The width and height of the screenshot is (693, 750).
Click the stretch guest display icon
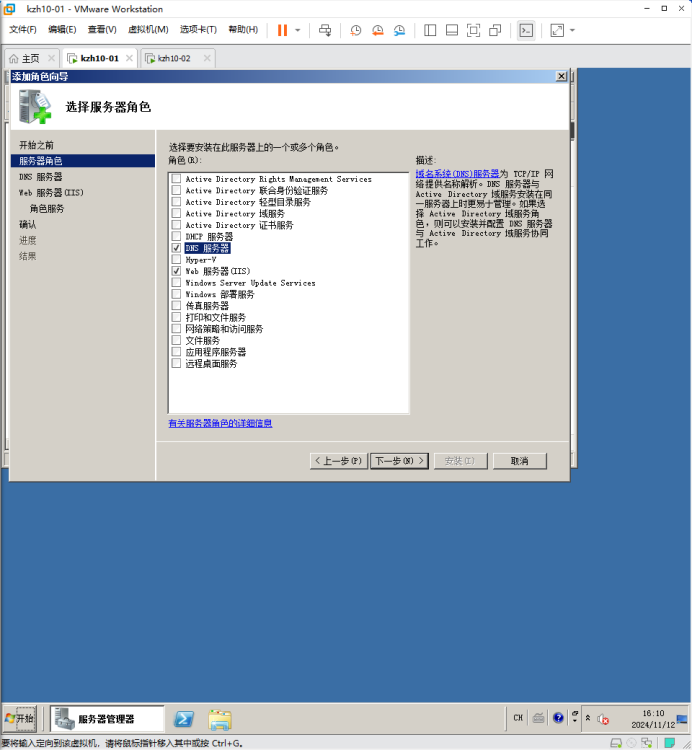(557, 30)
